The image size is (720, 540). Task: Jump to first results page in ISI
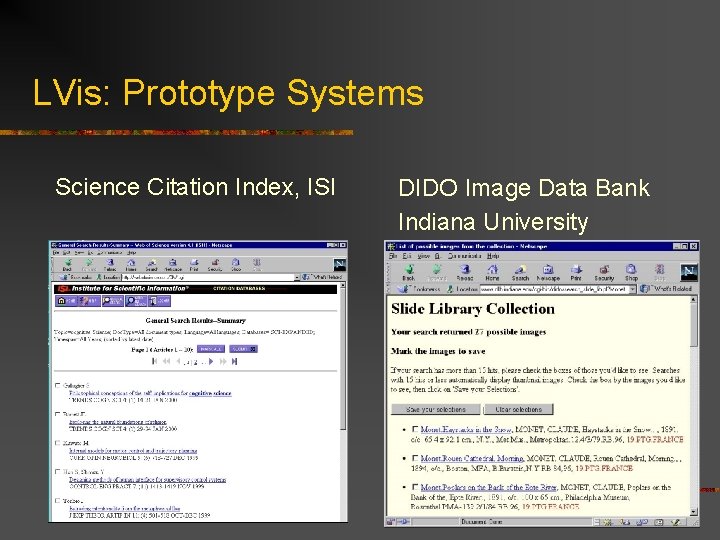tap(154, 361)
